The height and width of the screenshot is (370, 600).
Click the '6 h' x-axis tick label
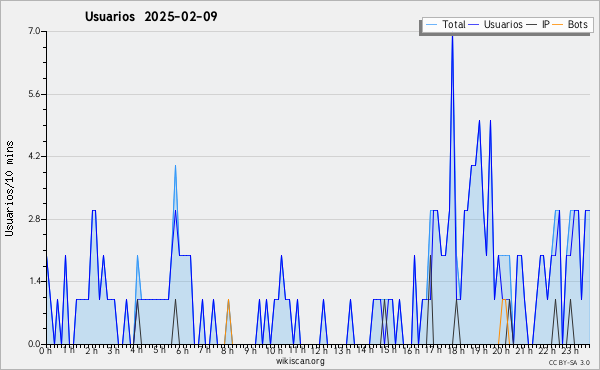point(182,350)
